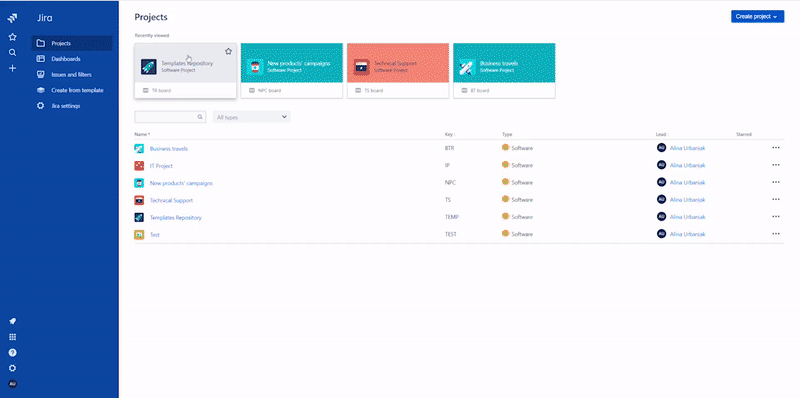Open Jira settings in sidebar
Viewport: 800px width, 398px height.
tap(72, 106)
